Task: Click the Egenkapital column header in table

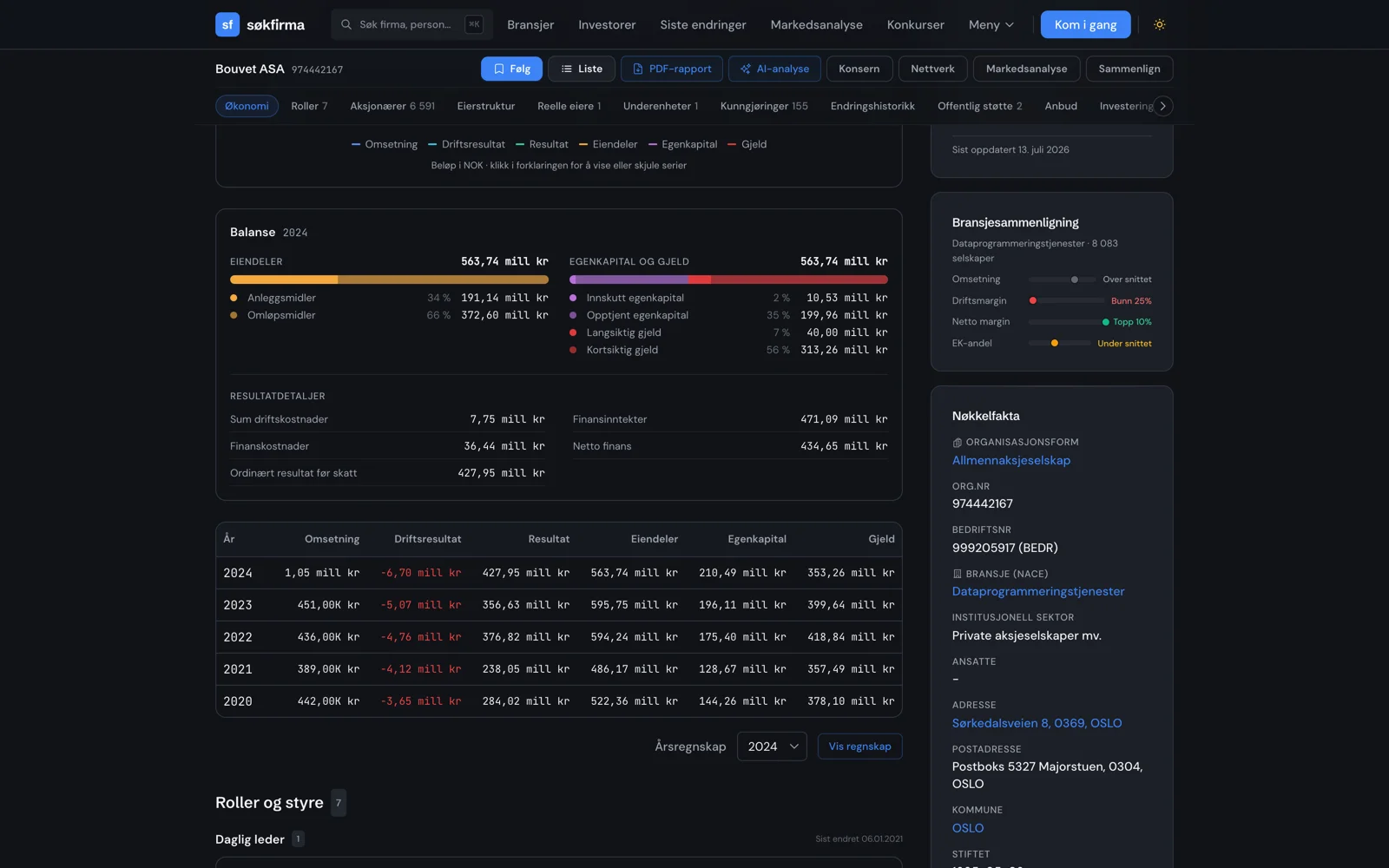Action: [757, 539]
